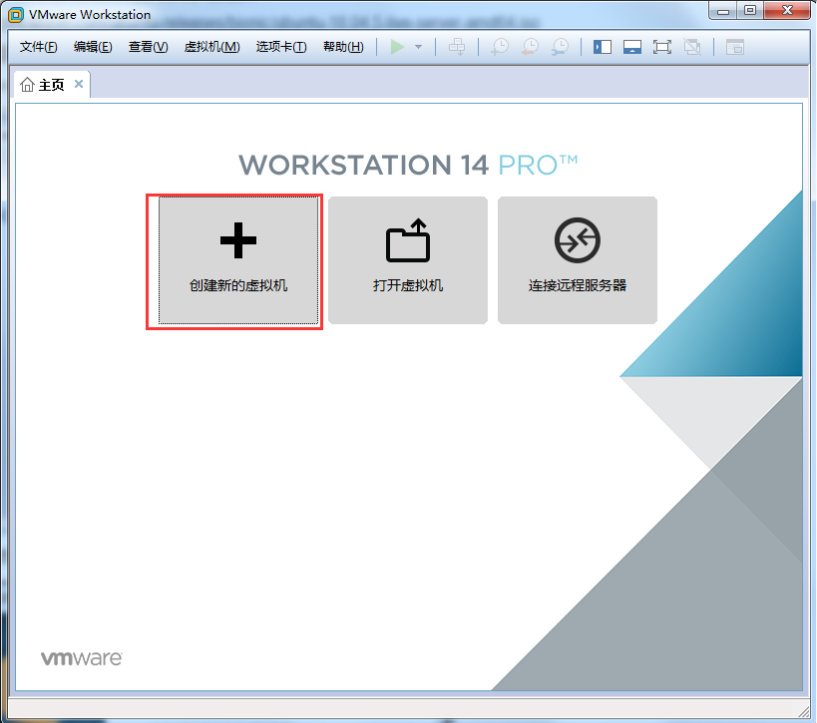Expand the power options dropdown arrow
This screenshot has height=723, width=817.
(x=418, y=47)
